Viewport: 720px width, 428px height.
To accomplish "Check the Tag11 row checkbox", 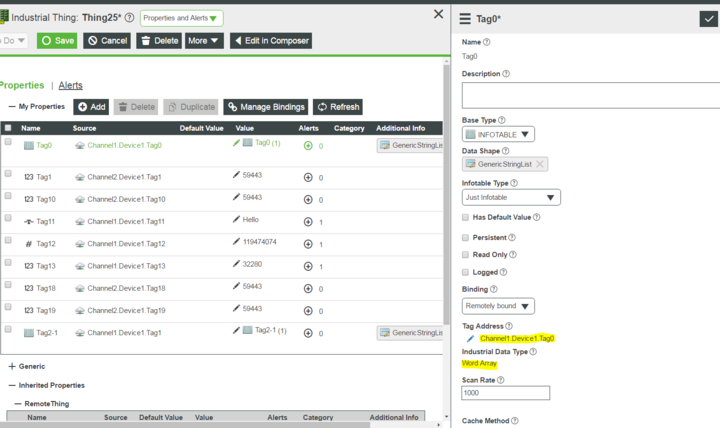I will pyautogui.click(x=8, y=218).
